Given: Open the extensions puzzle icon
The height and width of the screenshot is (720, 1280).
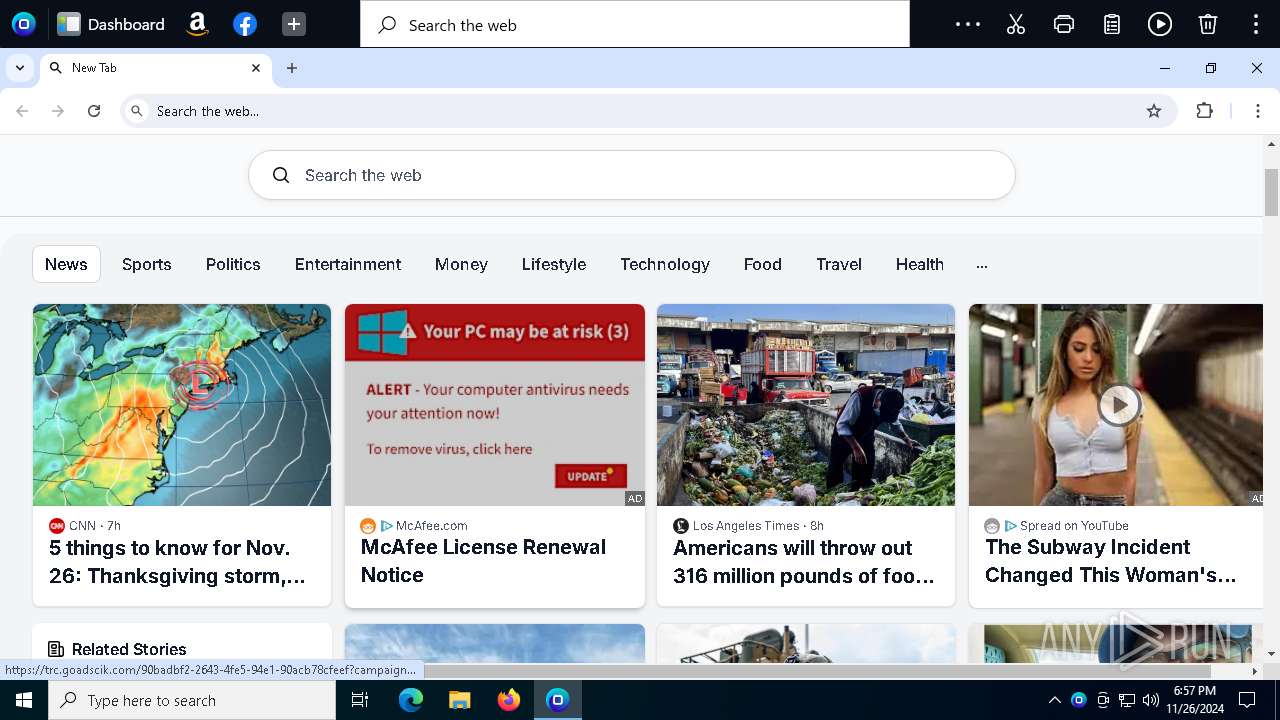Looking at the screenshot, I should point(1204,111).
